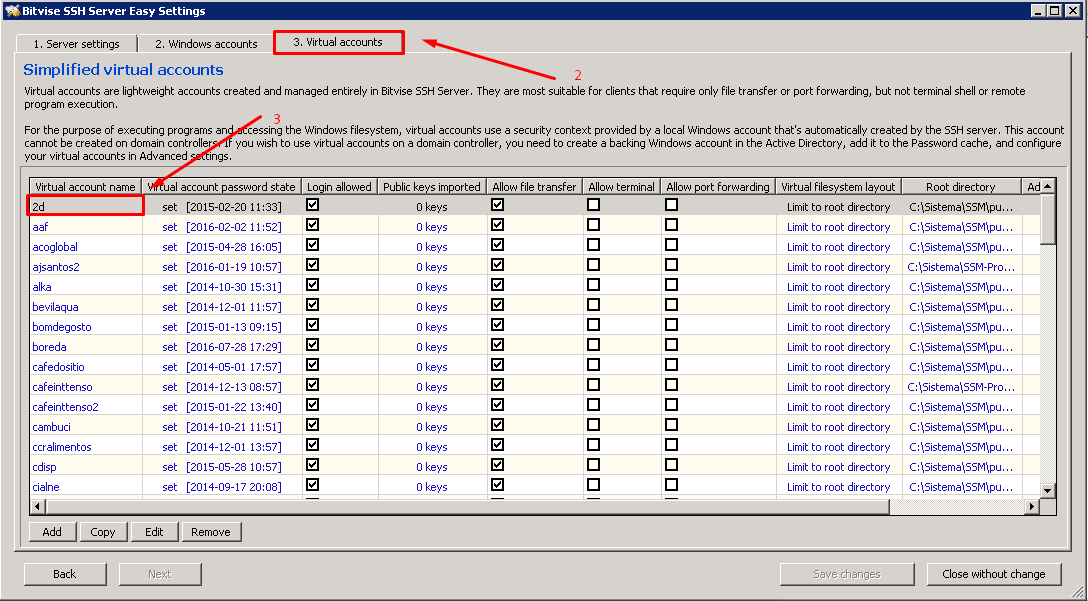This screenshot has width=1088, height=601.
Task: Click the horizontal scrollbar right arrow
Action: (1033, 507)
